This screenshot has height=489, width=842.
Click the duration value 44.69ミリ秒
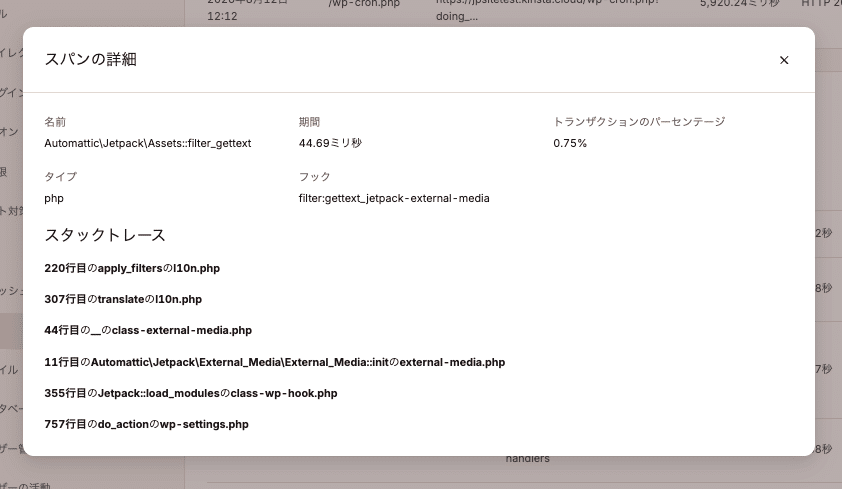pyautogui.click(x=330, y=143)
